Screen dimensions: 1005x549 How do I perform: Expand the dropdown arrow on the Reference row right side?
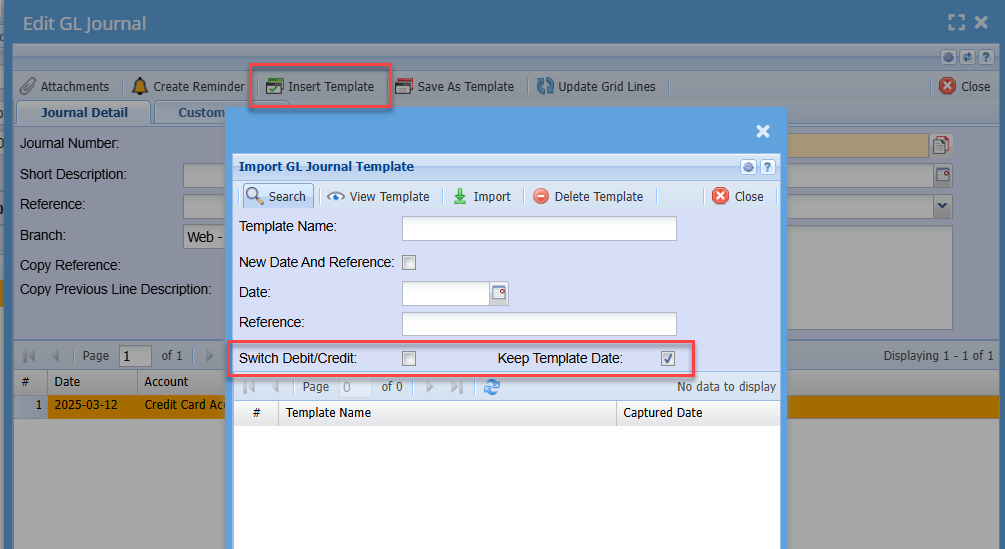pos(942,206)
